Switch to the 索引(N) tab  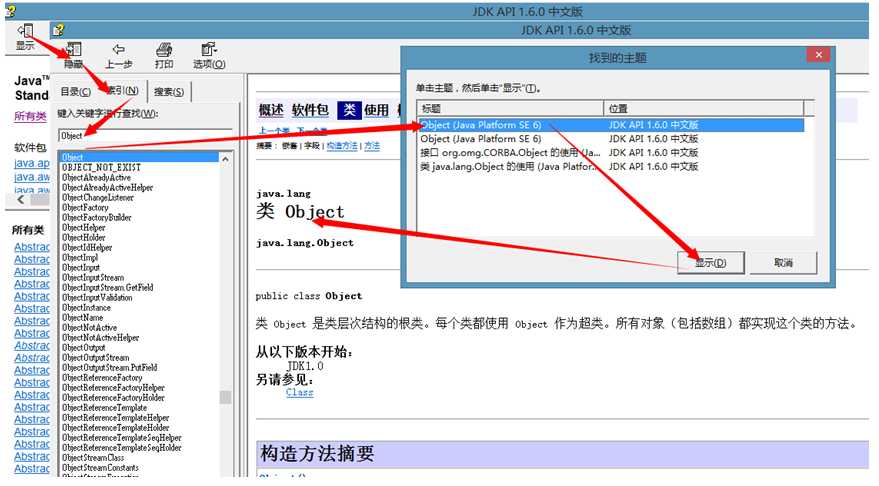coord(122,90)
